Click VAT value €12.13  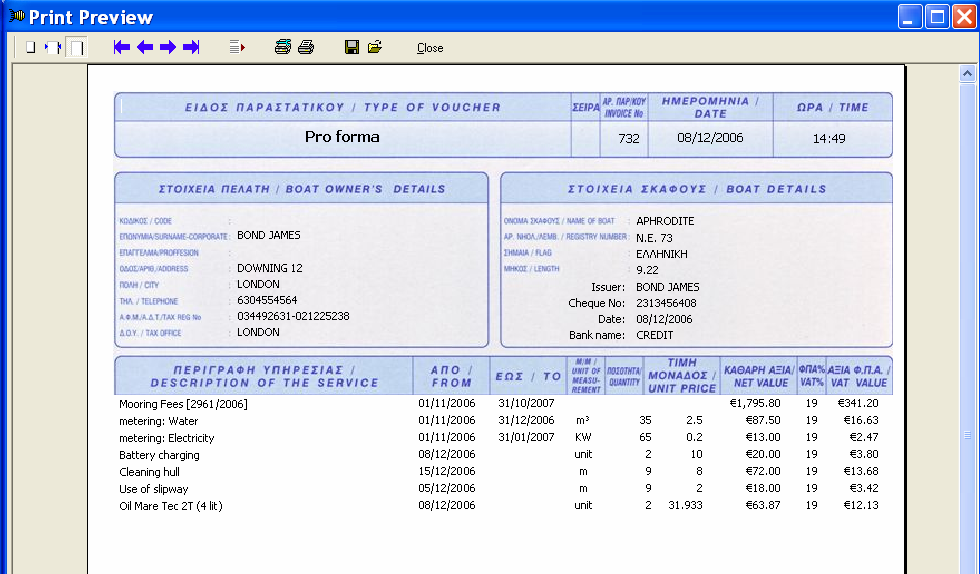point(861,505)
